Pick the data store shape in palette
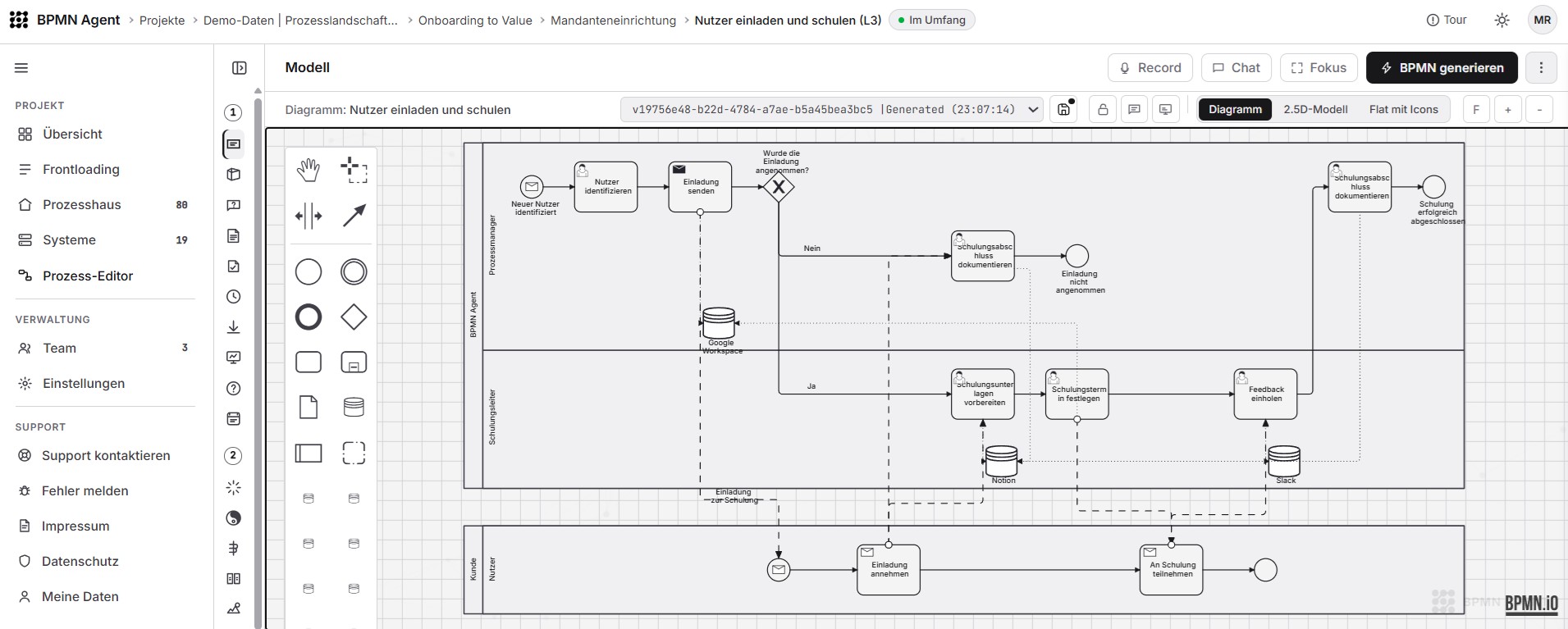Viewport: 1568px width, 629px height. tap(354, 408)
